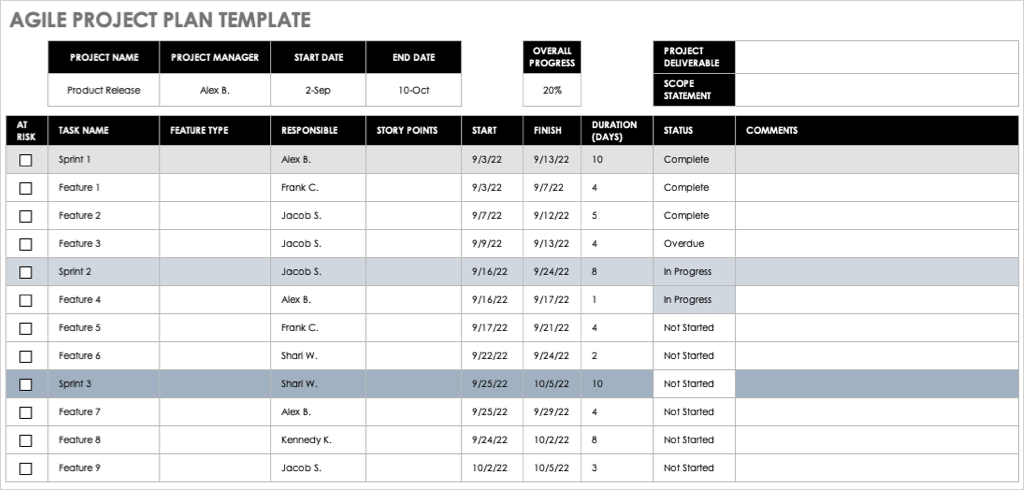Check the At Risk box for Sprint 1
This screenshot has height=490, width=1024.
click(26, 160)
